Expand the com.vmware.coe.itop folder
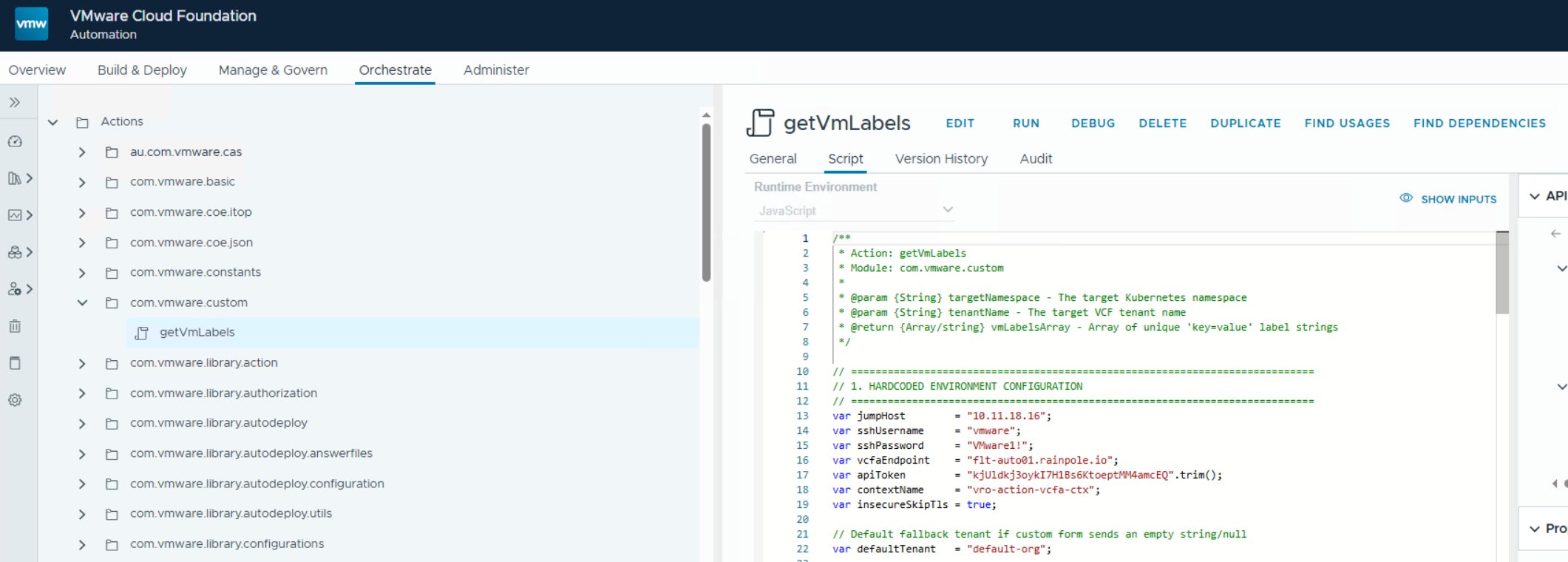The image size is (1568, 562). 82,213
